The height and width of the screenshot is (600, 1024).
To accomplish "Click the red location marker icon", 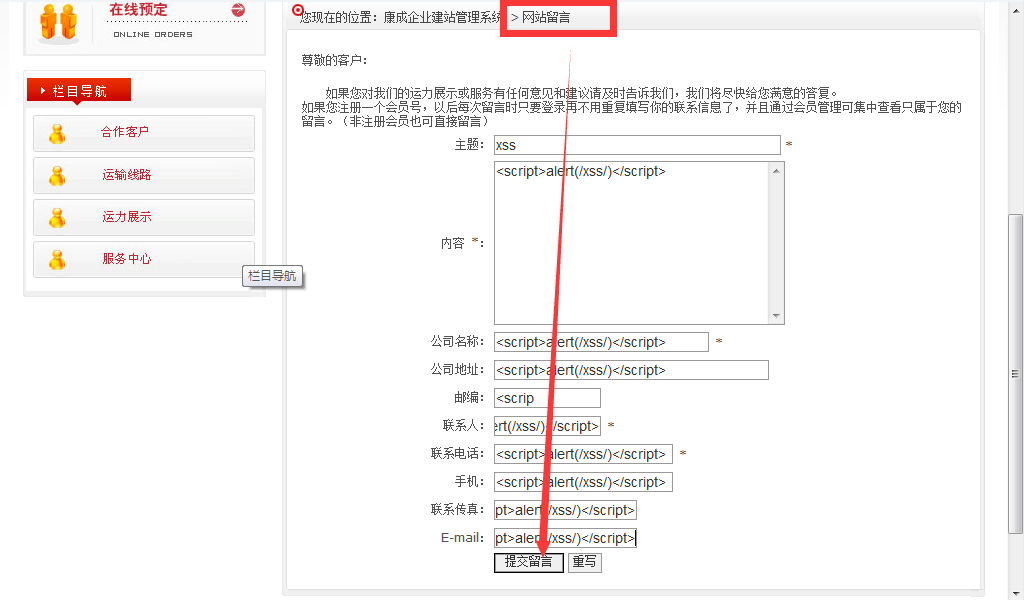I will (x=298, y=10).
